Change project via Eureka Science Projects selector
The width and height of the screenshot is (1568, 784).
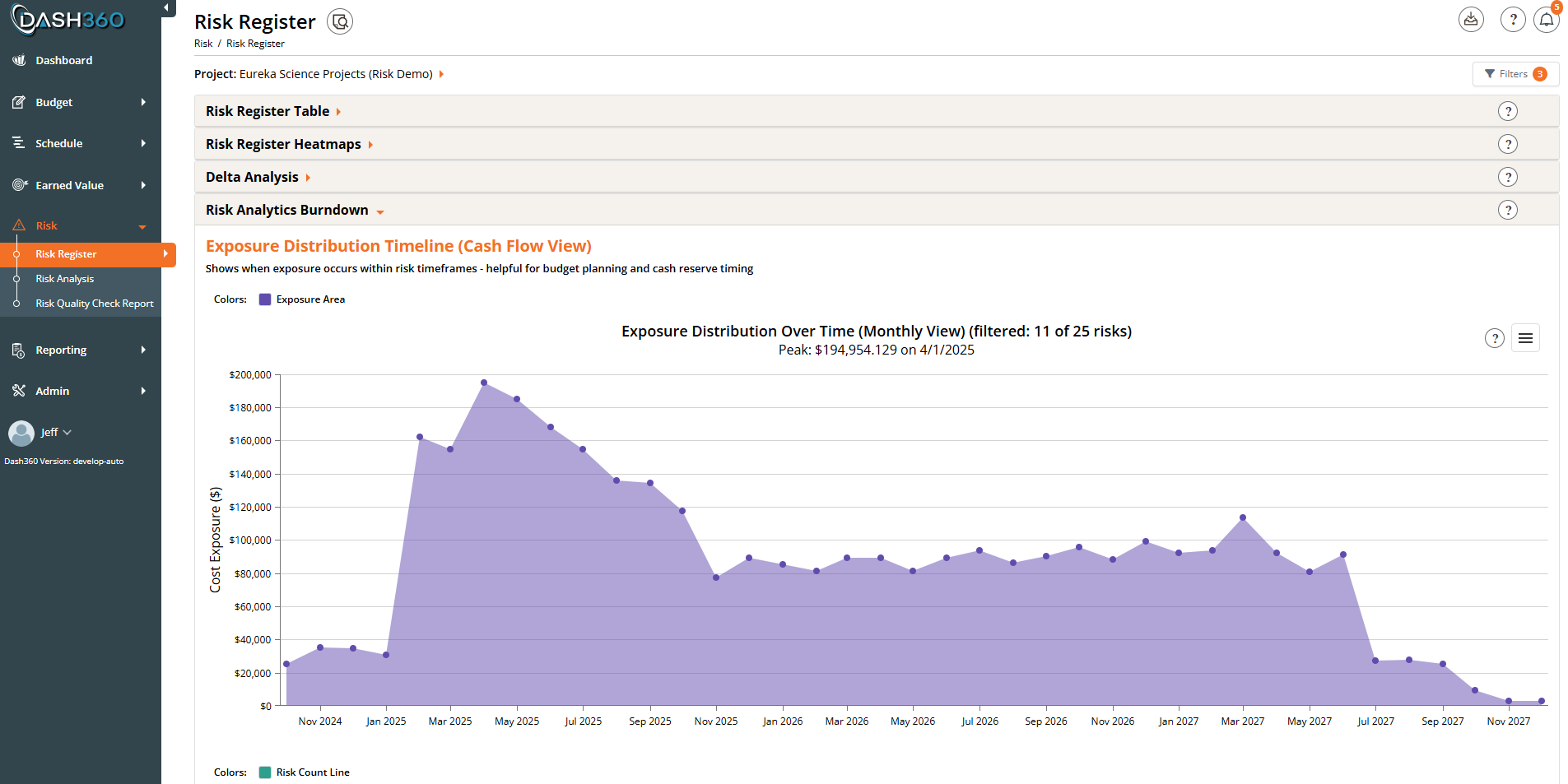(341, 74)
